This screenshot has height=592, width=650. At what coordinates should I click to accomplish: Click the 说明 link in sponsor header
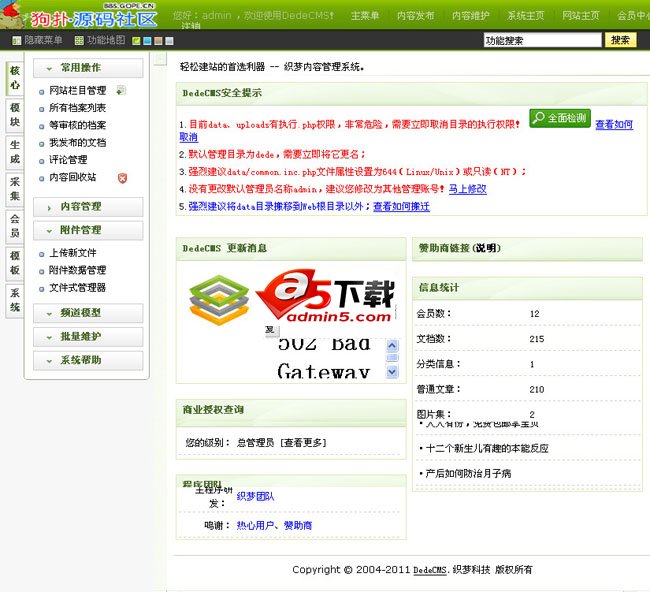pyautogui.click(x=486, y=248)
